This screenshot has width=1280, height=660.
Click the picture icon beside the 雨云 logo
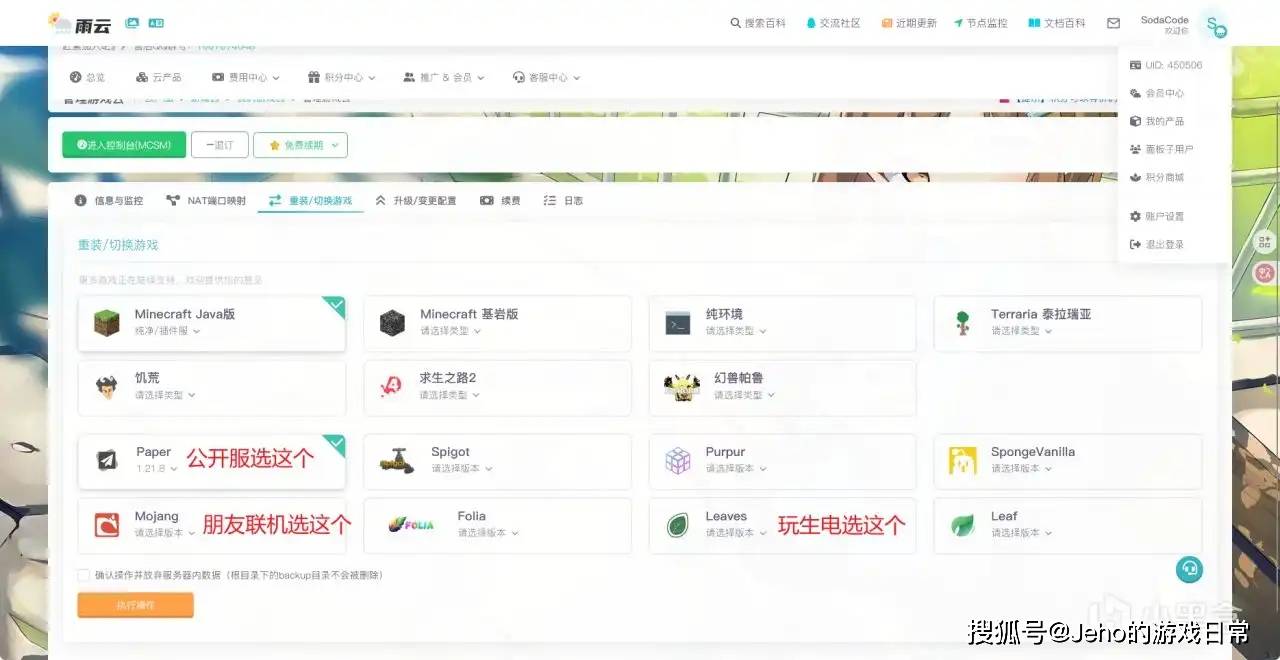[x=132, y=22]
